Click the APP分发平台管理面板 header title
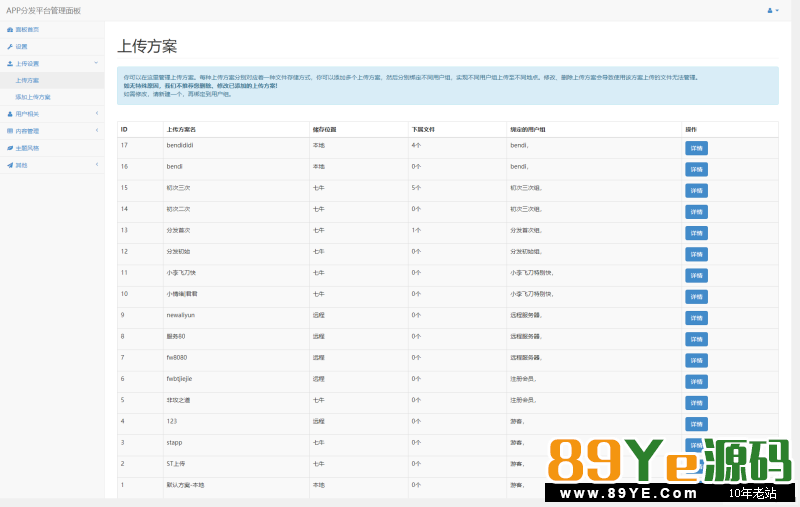The height and width of the screenshot is (507, 800). point(43,10)
